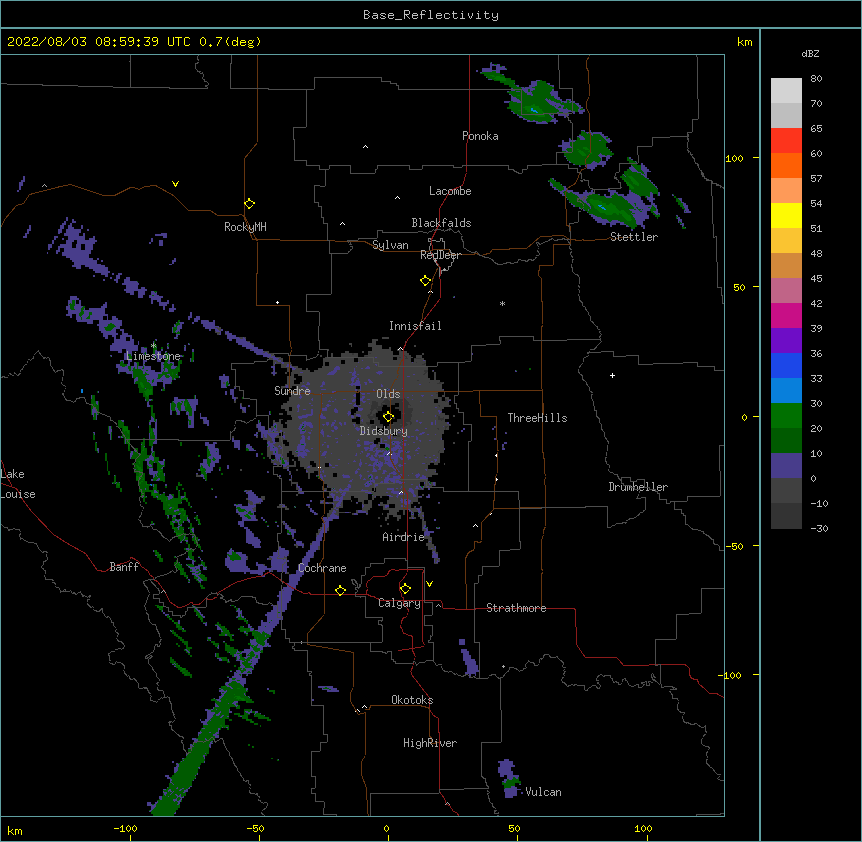The image size is (862, 842).
Task: Click the Base_Reflectivity title
Action: tap(431, 15)
